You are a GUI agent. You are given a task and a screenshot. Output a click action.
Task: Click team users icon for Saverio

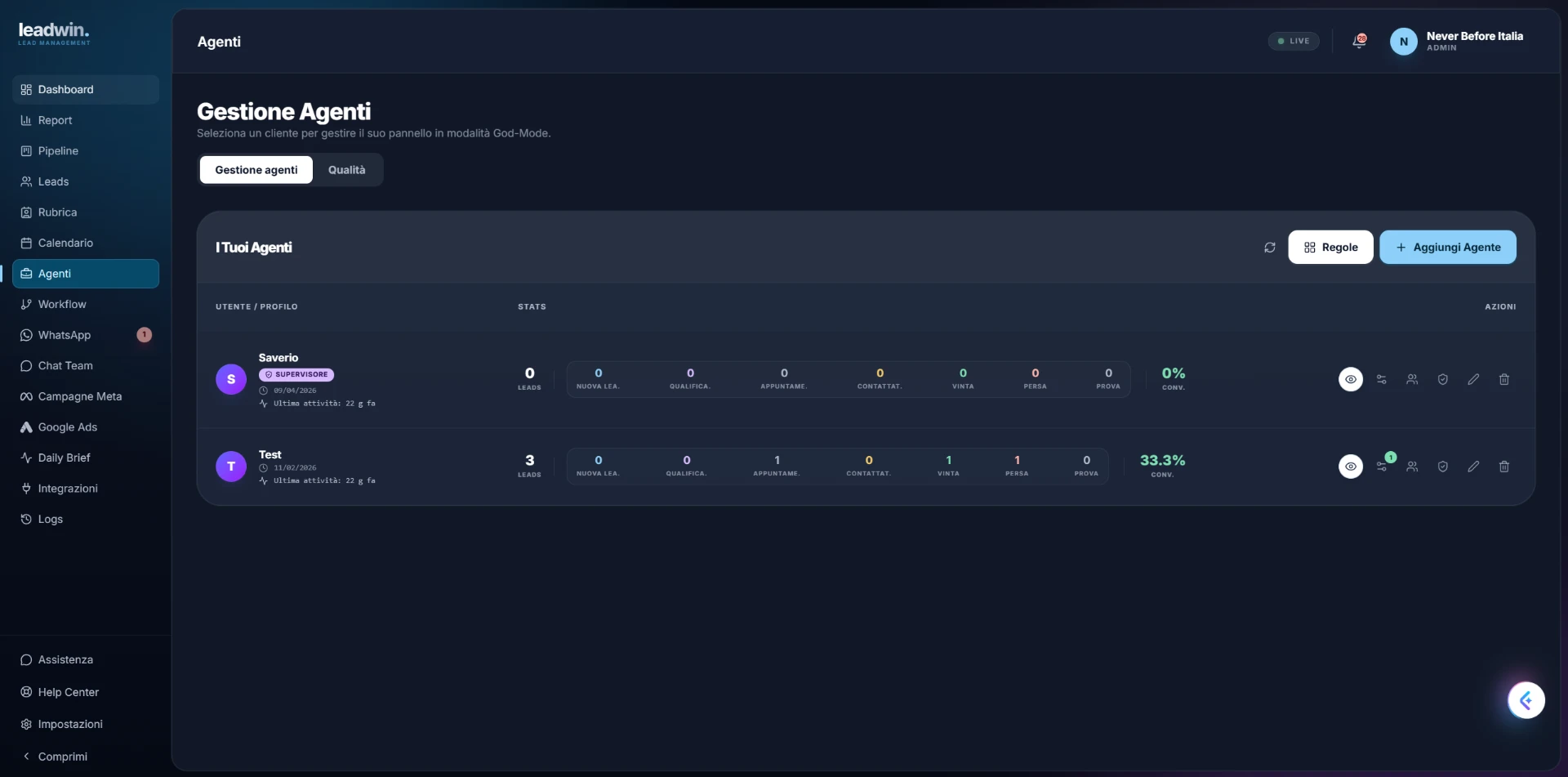[x=1412, y=379]
